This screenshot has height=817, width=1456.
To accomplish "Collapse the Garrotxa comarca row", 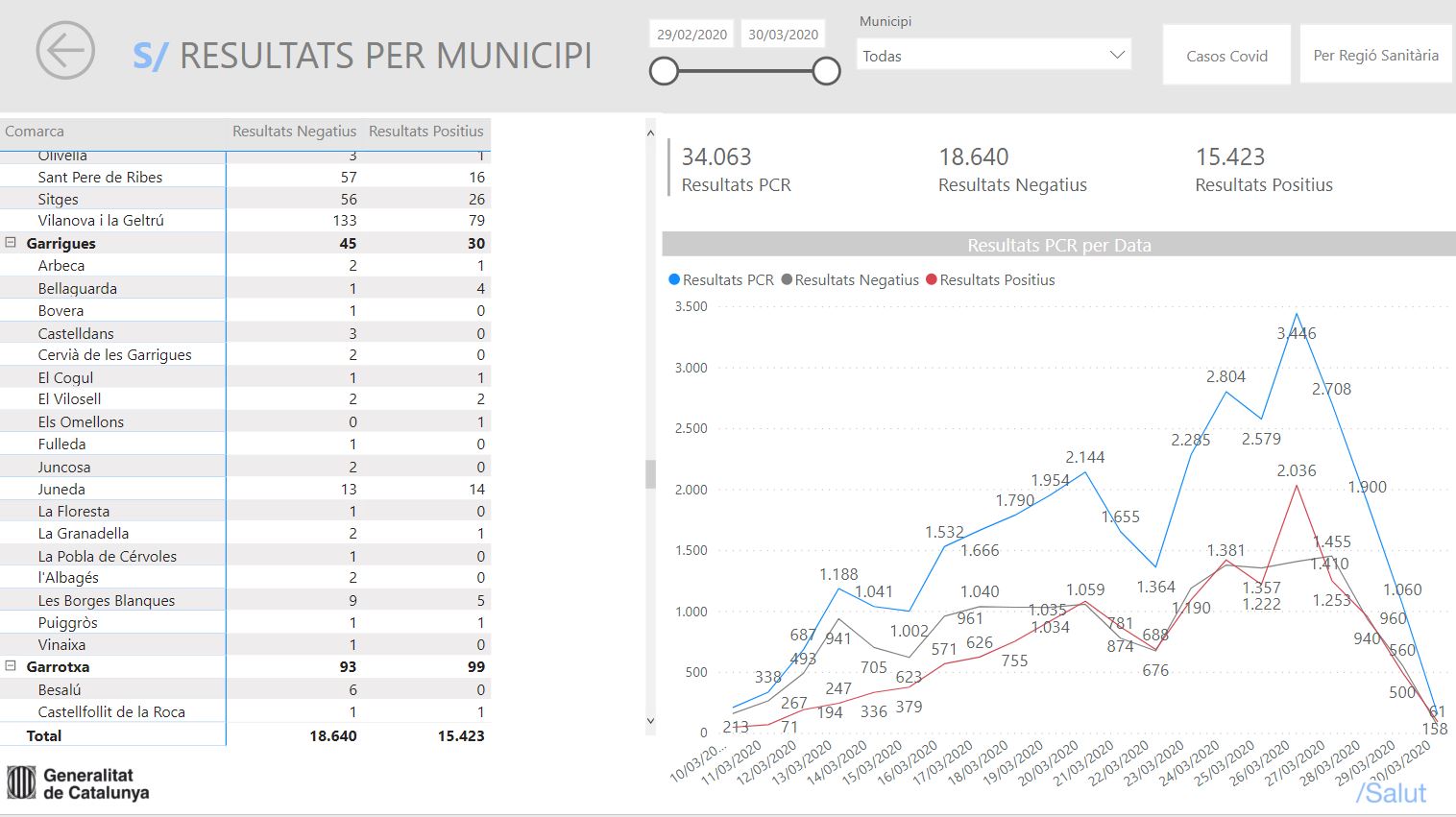I will (x=11, y=666).
